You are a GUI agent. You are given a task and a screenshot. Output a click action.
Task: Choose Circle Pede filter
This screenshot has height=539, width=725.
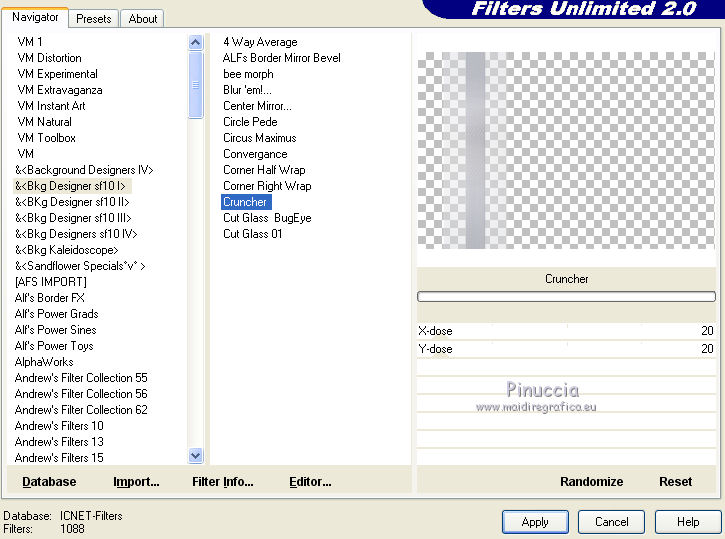(x=250, y=122)
